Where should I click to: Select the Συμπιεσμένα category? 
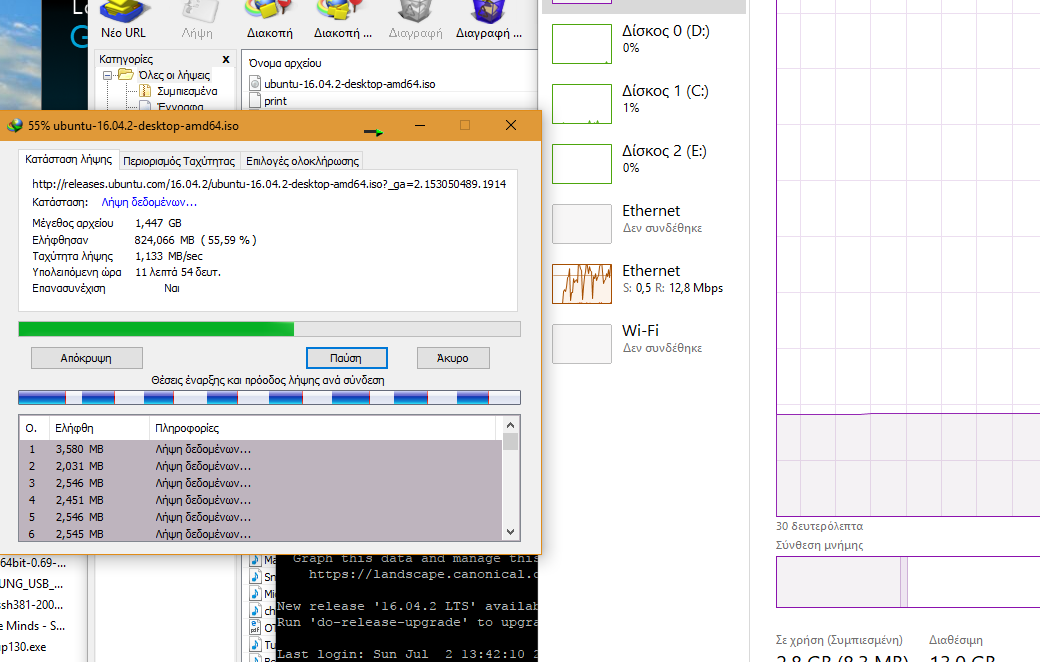187,91
